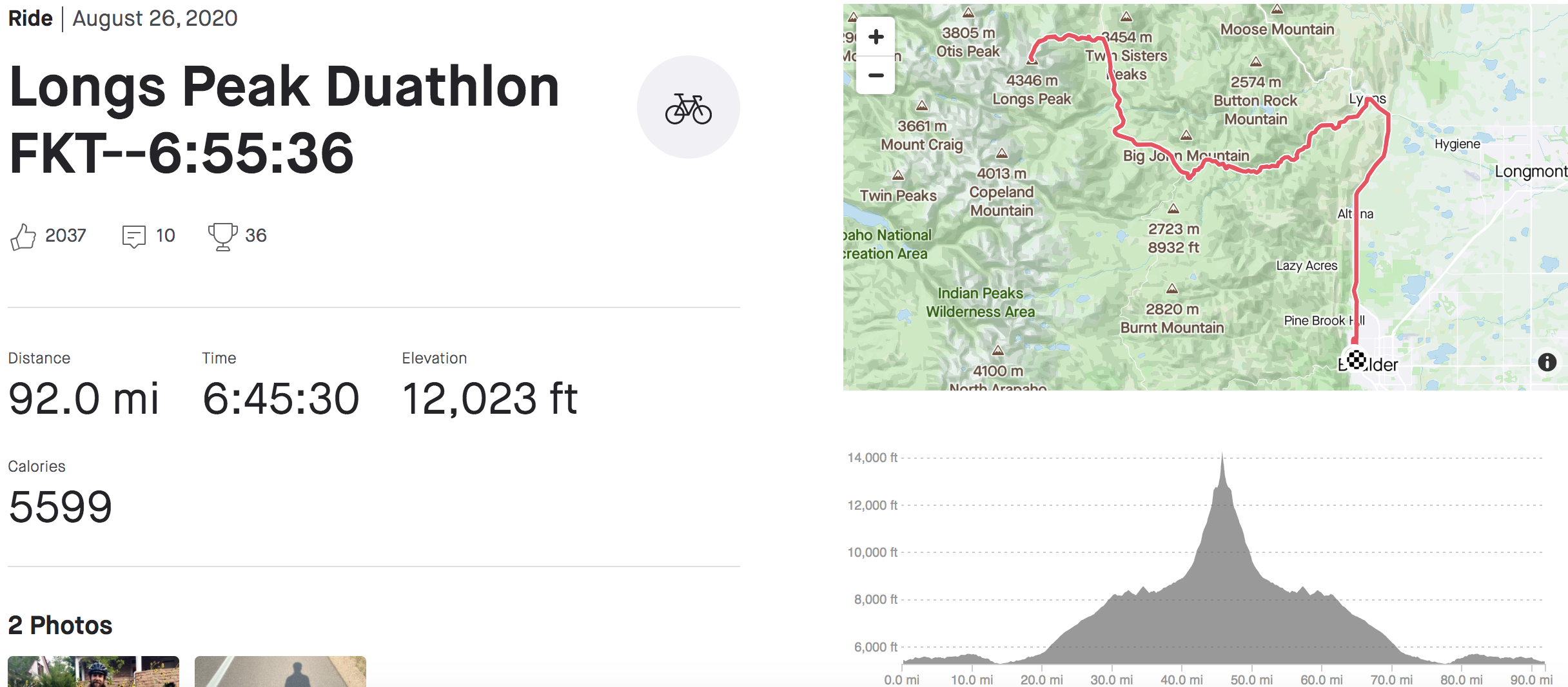Click the bicycle ride type icon
The height and width of the screenshot is (687, 1568).
(x=688, y=108)
